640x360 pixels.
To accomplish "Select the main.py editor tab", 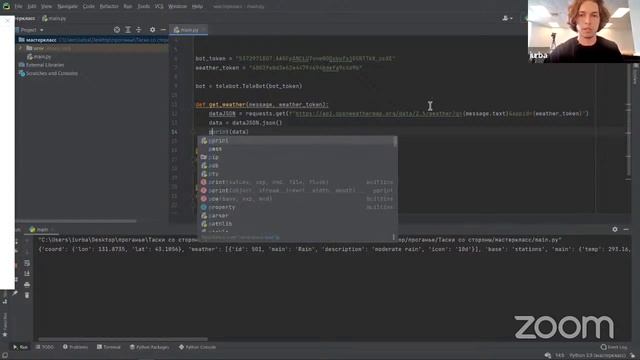I will pyautogui.click(x=189, y=30).
